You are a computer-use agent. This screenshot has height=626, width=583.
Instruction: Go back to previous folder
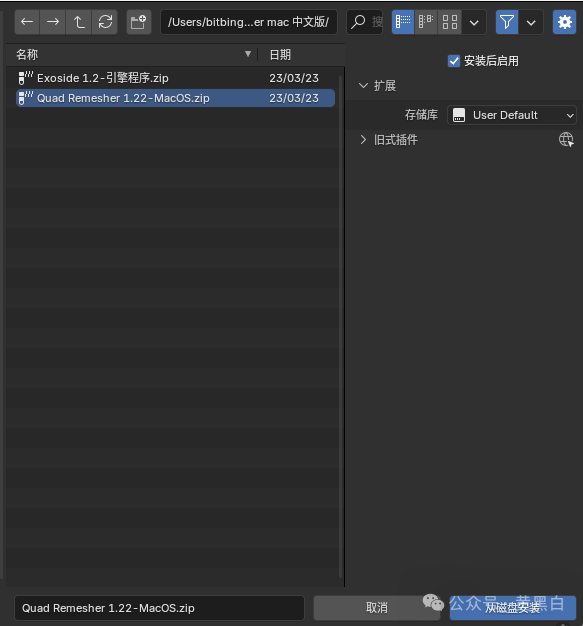coord(27,22)
